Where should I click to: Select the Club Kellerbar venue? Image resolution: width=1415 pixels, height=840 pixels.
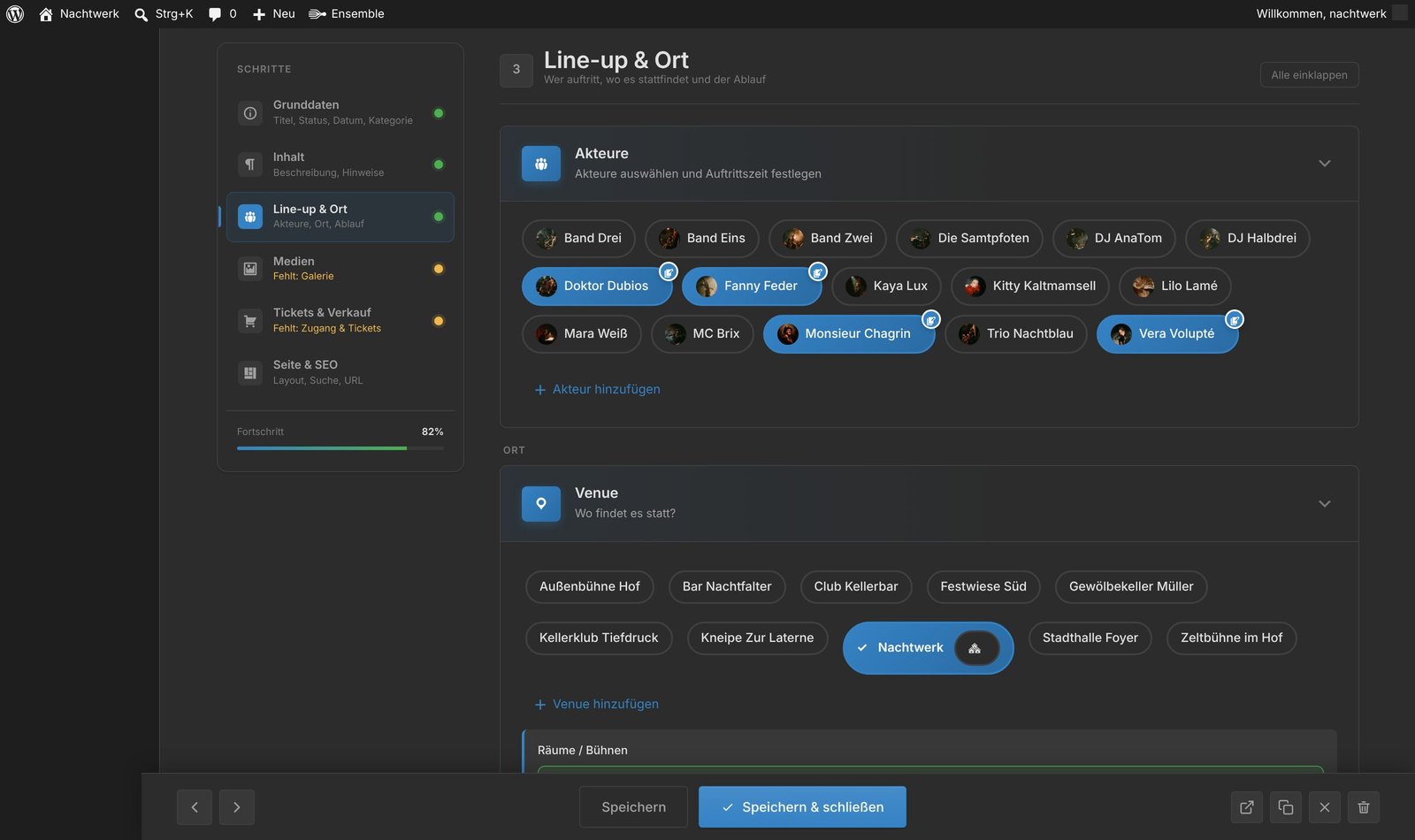click(x=856, y=587)
